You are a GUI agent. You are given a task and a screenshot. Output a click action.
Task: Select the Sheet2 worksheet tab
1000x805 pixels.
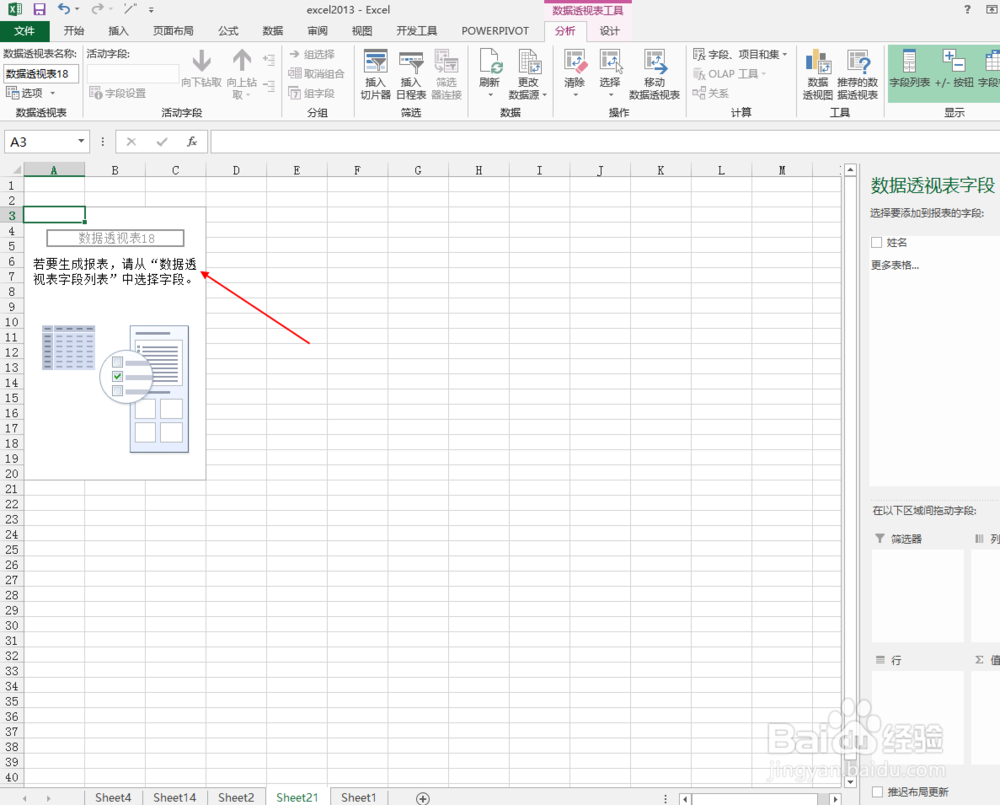[x=236, y=797]
